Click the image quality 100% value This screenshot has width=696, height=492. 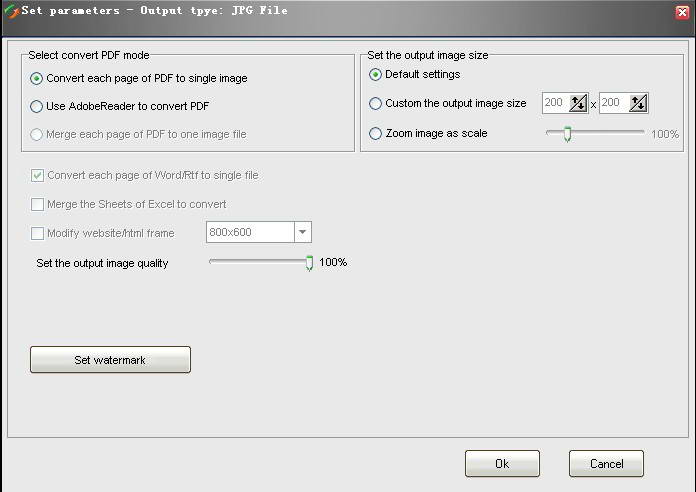[x=333, y=262]
